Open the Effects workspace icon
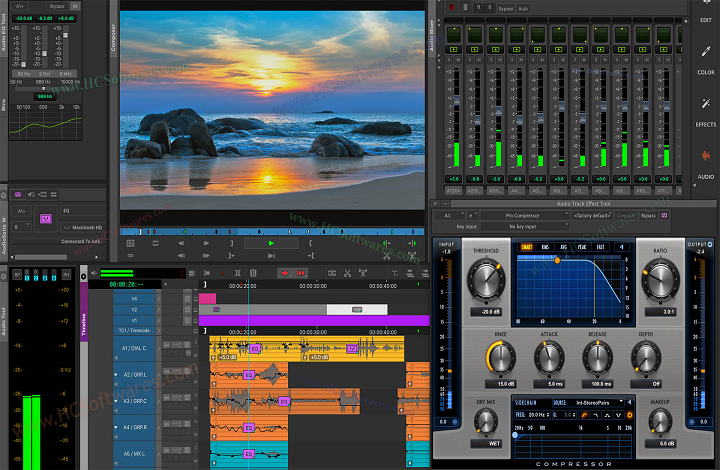 (x=706, y=105)
